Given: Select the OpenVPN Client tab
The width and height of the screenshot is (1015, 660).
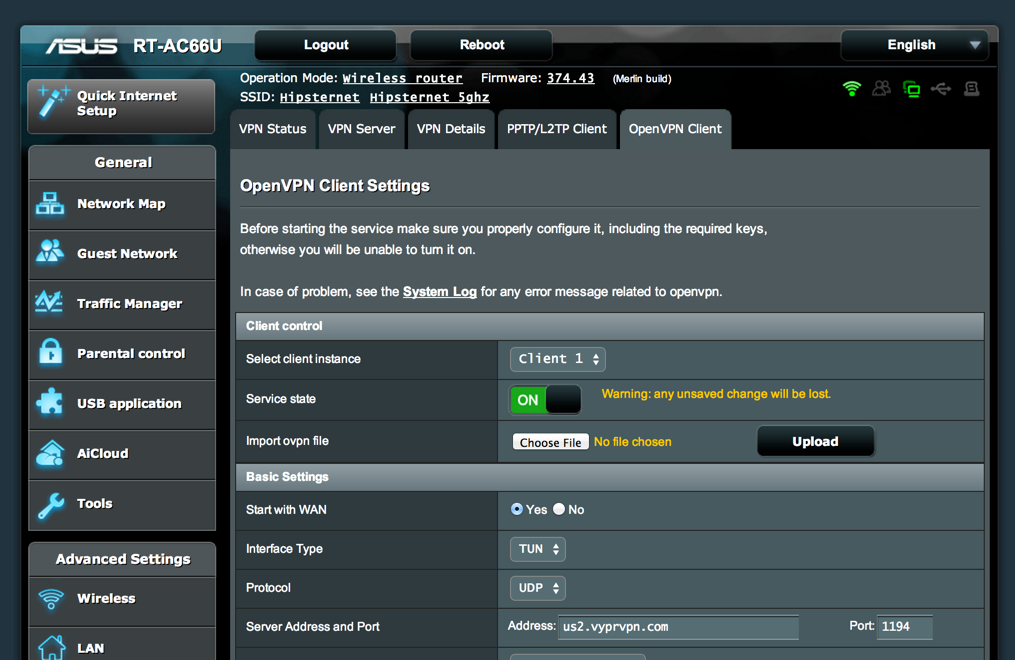Looking at the screenshot, I should click(675, 129).
